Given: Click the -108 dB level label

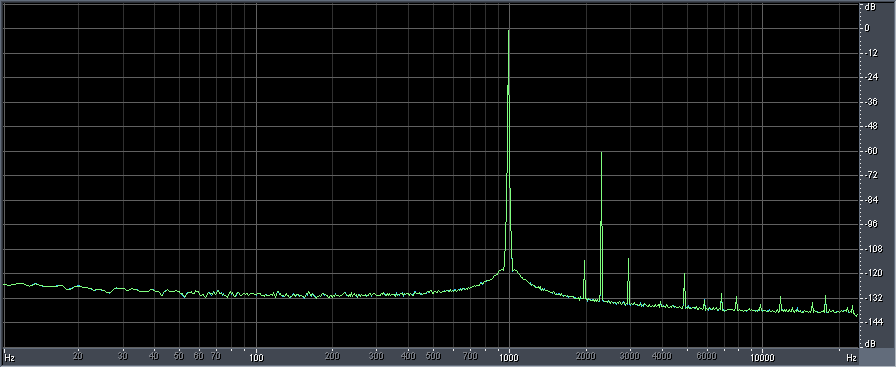Looking at the screenshot, I should point(872,249).
